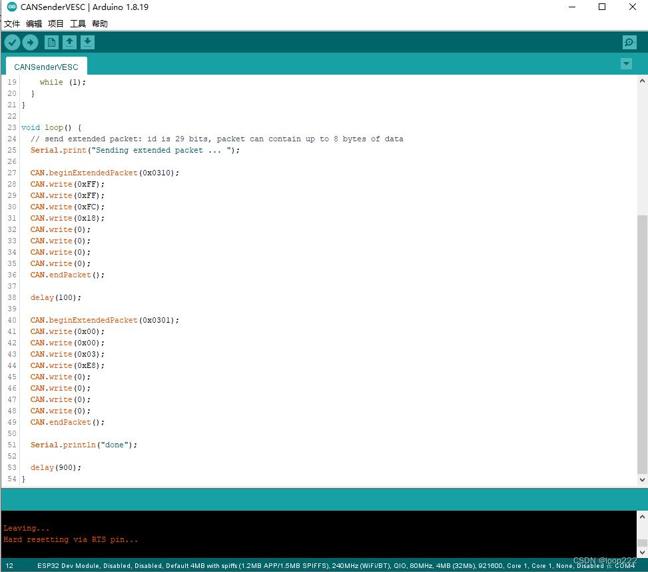This screenshot has height=572, width=648.
Task: Open the tab dropdown arrow menu
Action: tap(627, 64)
